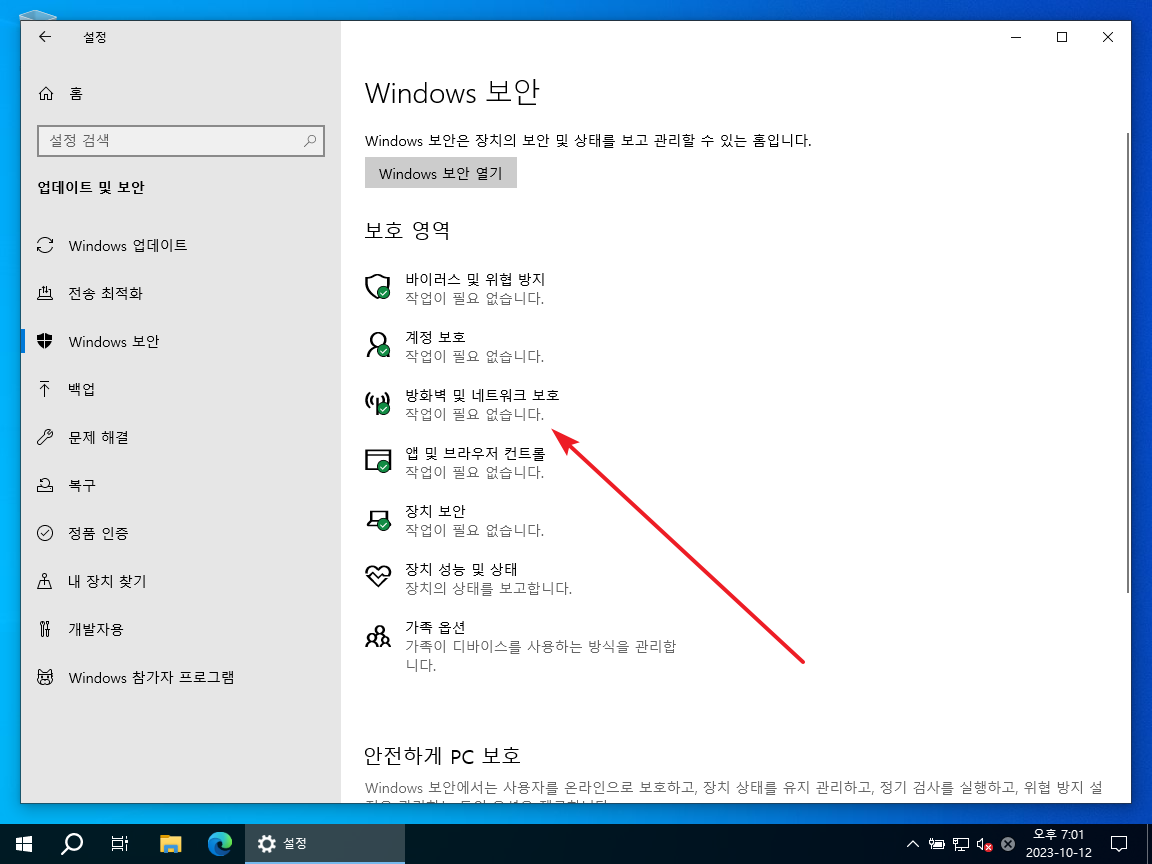Open the Home (홈) icon in sidebar
This screenshot has width=1152, height=864.
(46, 94)
